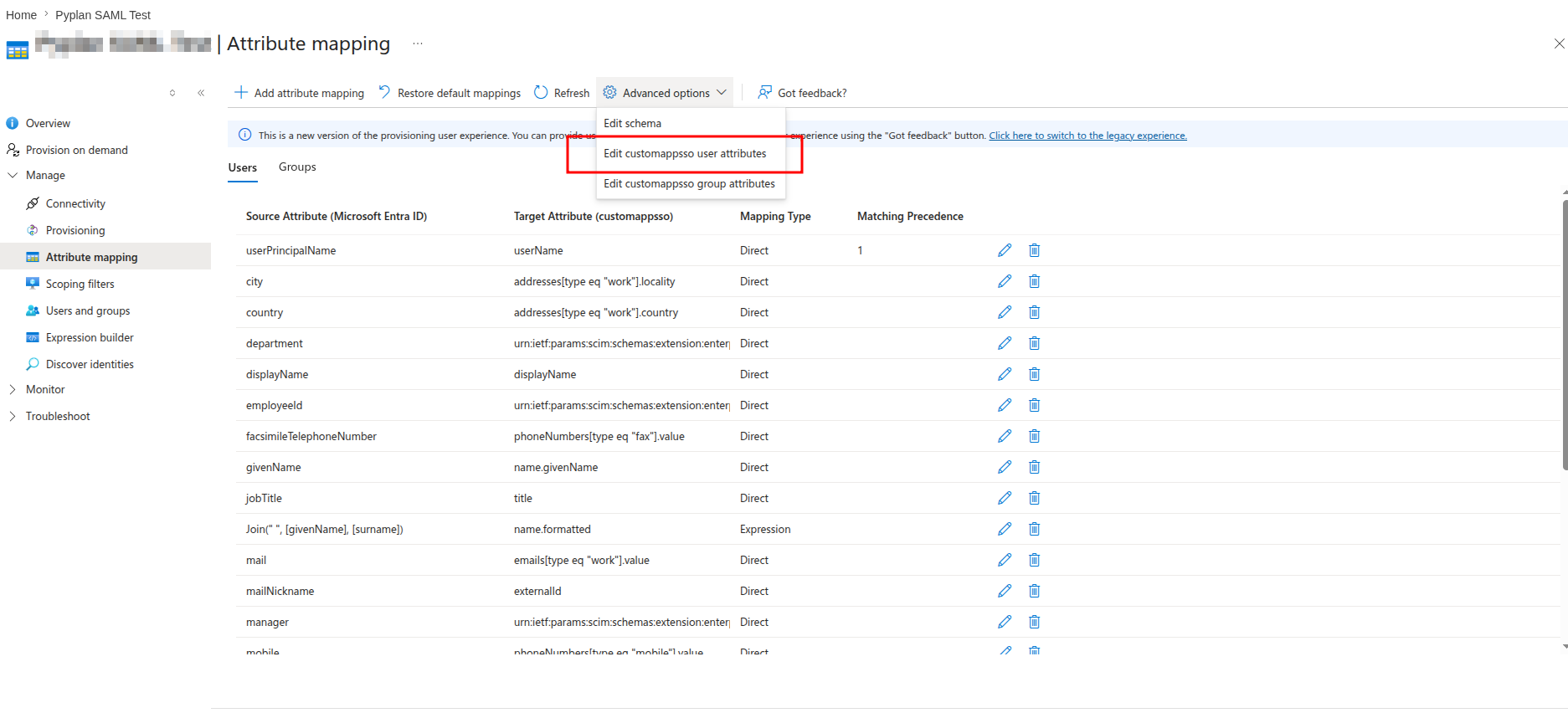This screenshot has width=1568, height=718.
Task: Click Add attribute mapping
Action: [x=299, y=93]
